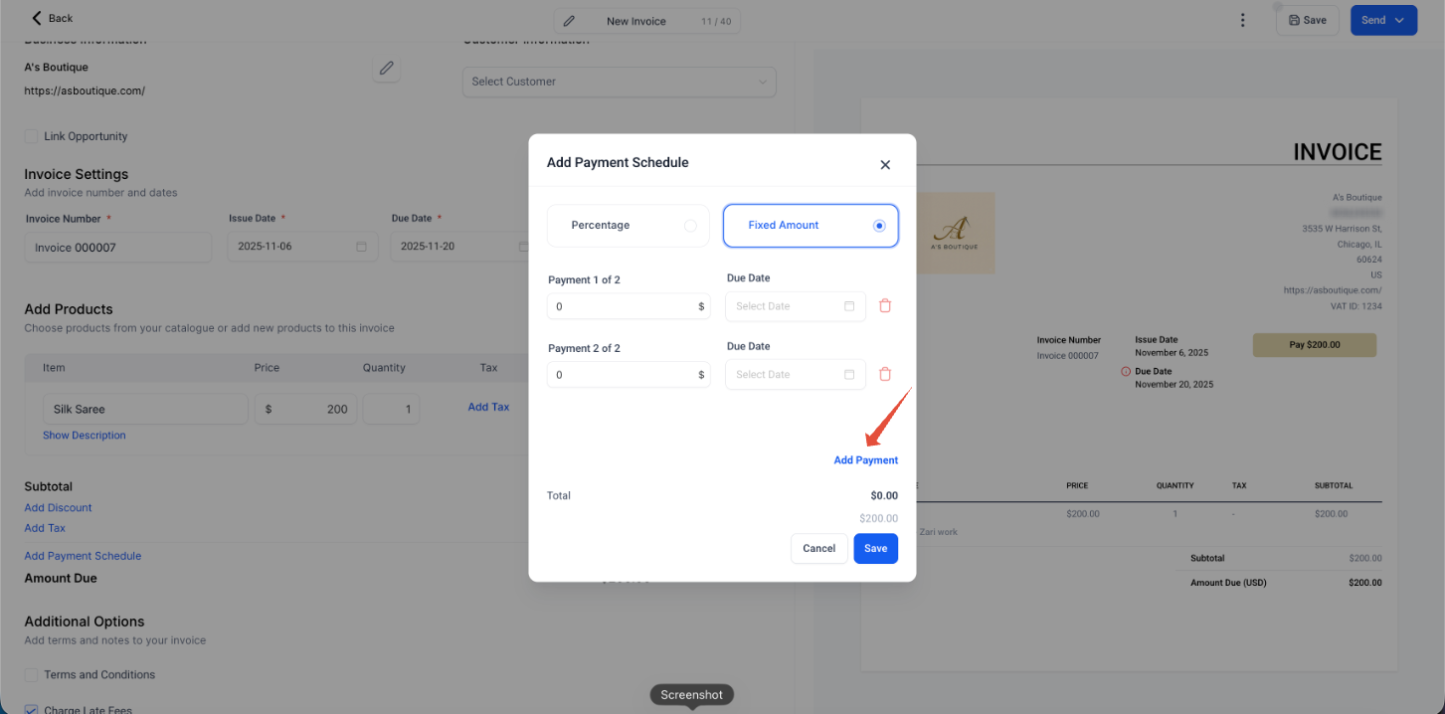This screenshot has height=714, width=1445.
Task: Click the Back arrow icon
Action: (37, 18)
